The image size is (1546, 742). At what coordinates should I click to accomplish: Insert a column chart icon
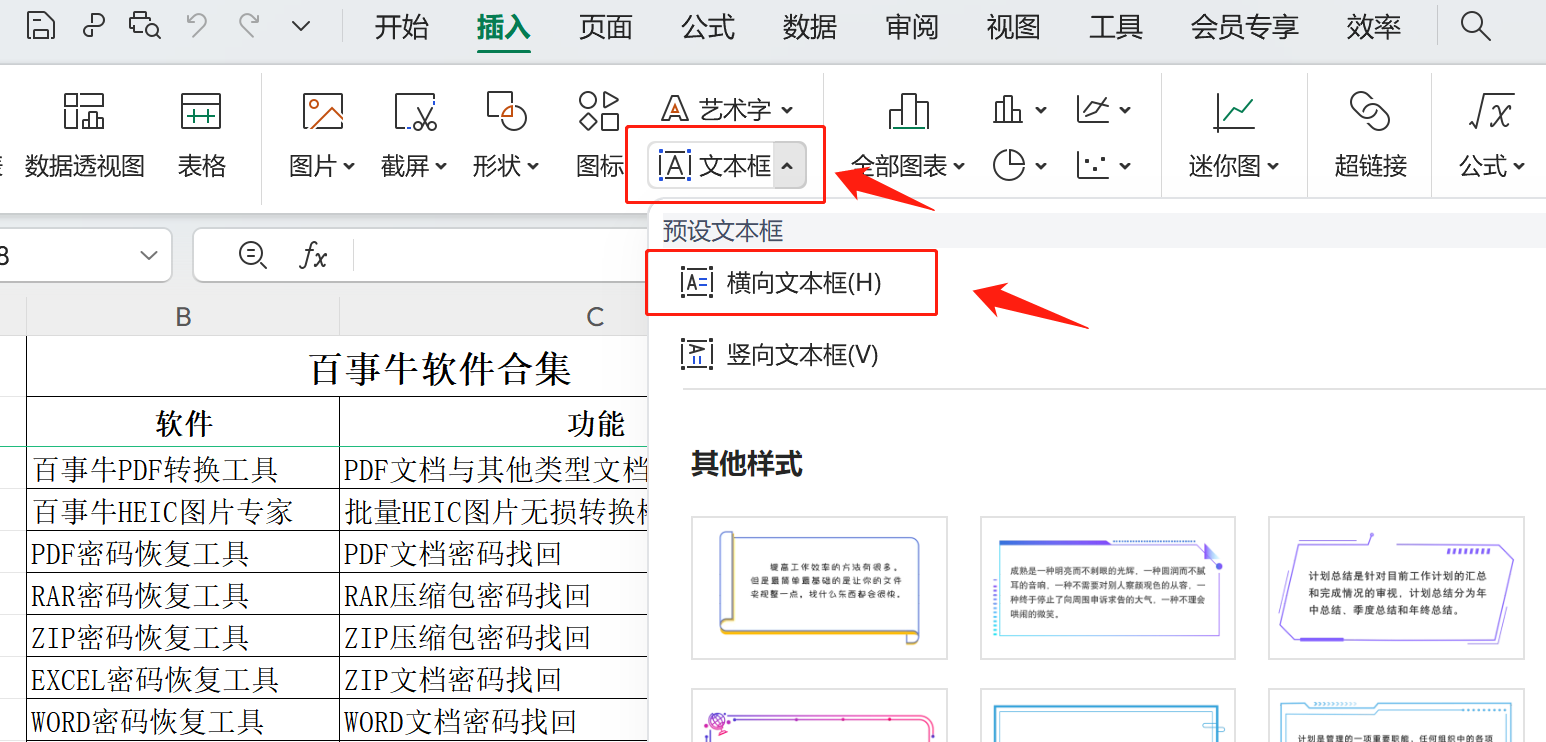pyautogui.click(x=1008, y=109)
